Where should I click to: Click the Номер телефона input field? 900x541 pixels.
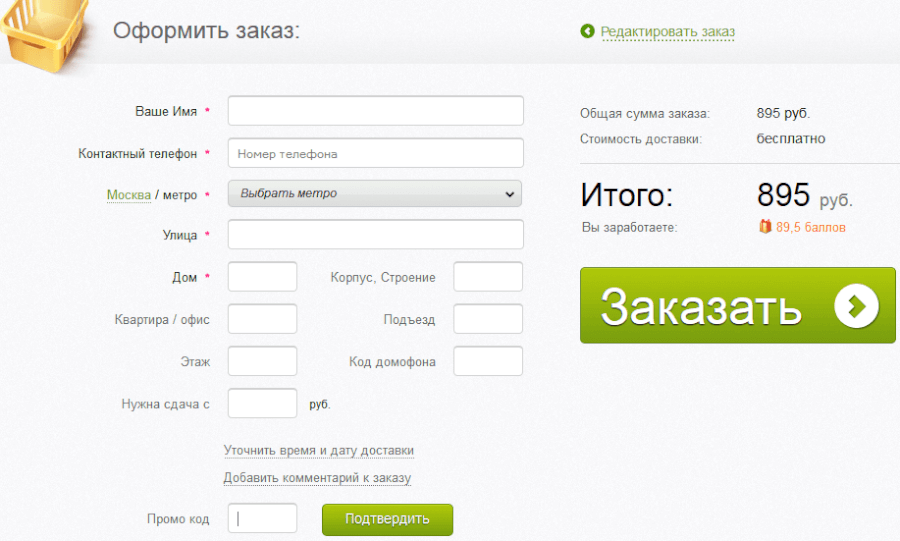point(375,153)
